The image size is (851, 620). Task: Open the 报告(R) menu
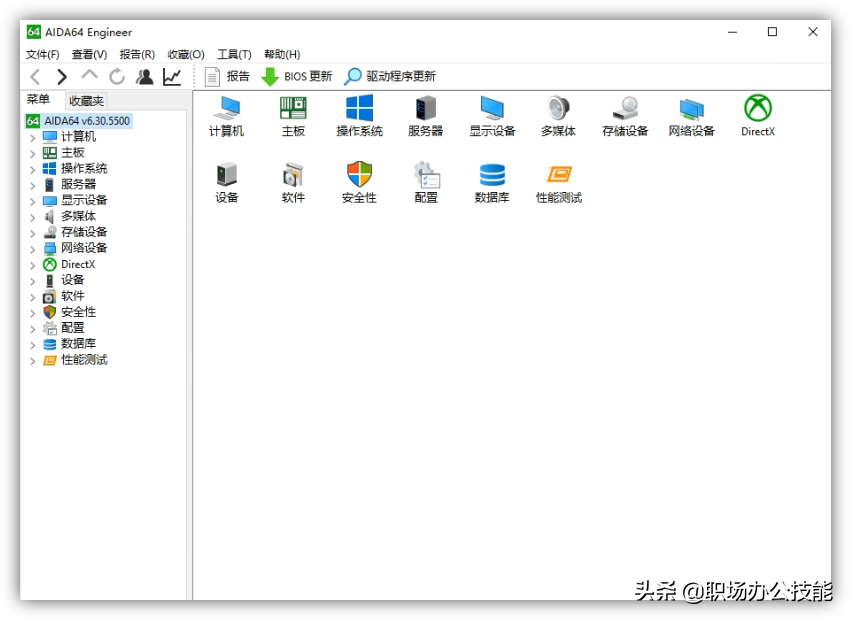pos(137,54)
